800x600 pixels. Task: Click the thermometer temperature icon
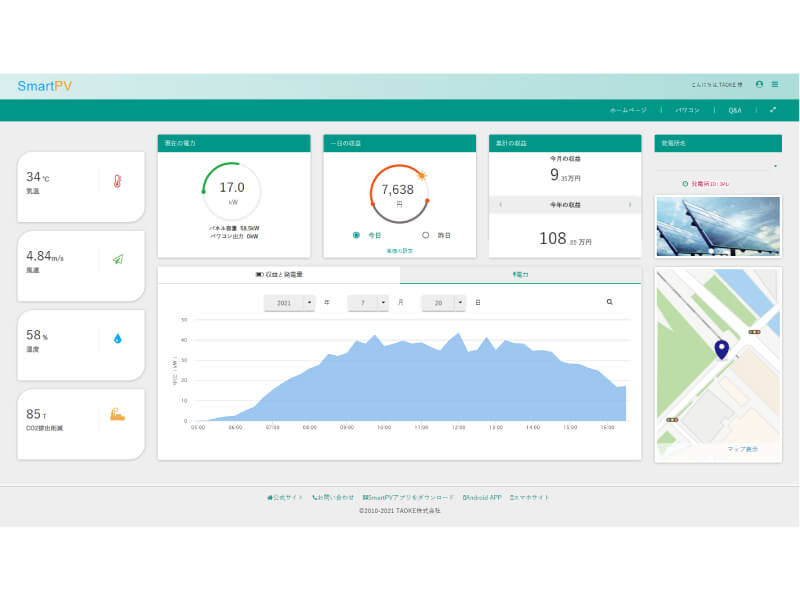117,182
